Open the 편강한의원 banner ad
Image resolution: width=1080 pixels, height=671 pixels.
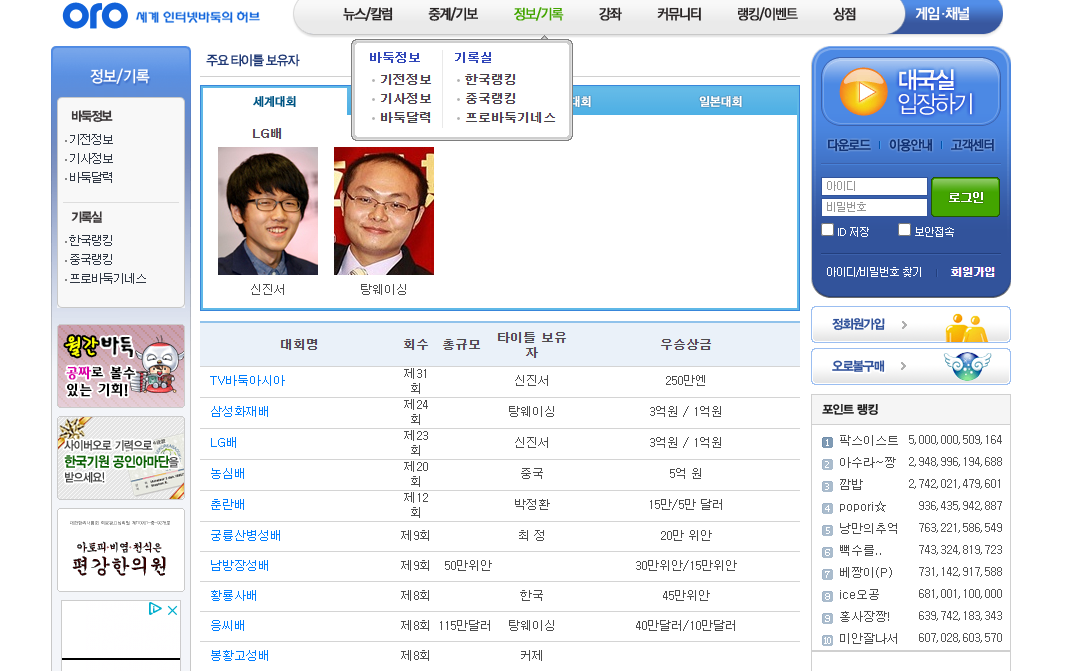(x=121, y=550)
